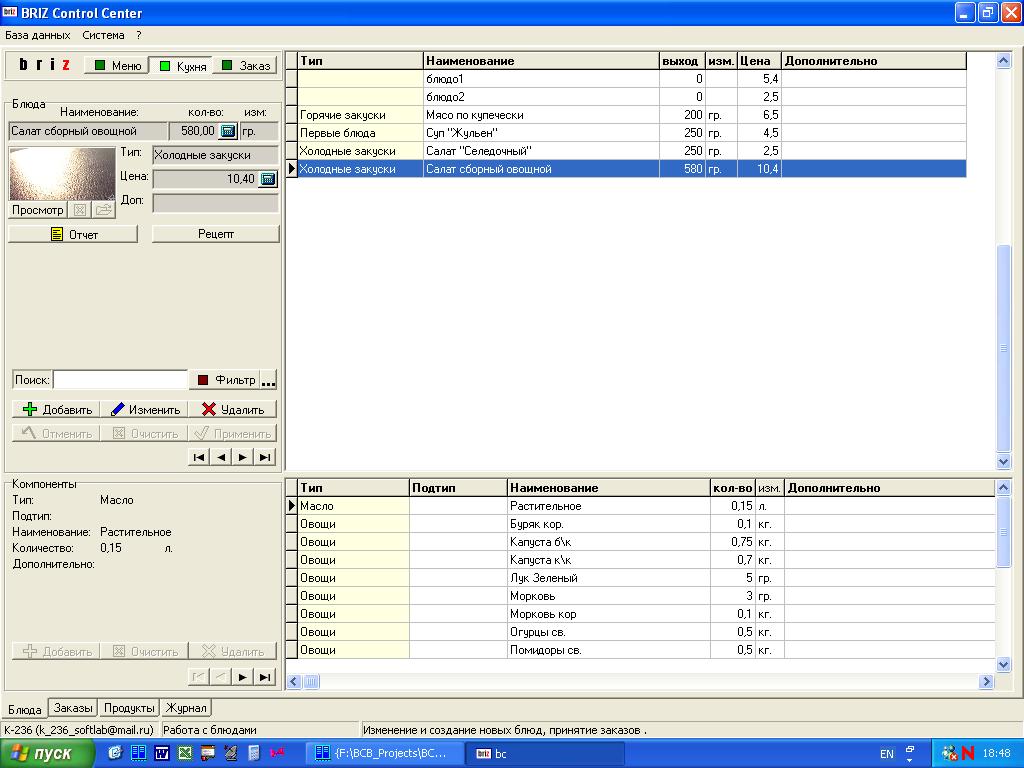Click the red N tray icon
This screenshot has width=1024, height=768.
tap(967, 751)
